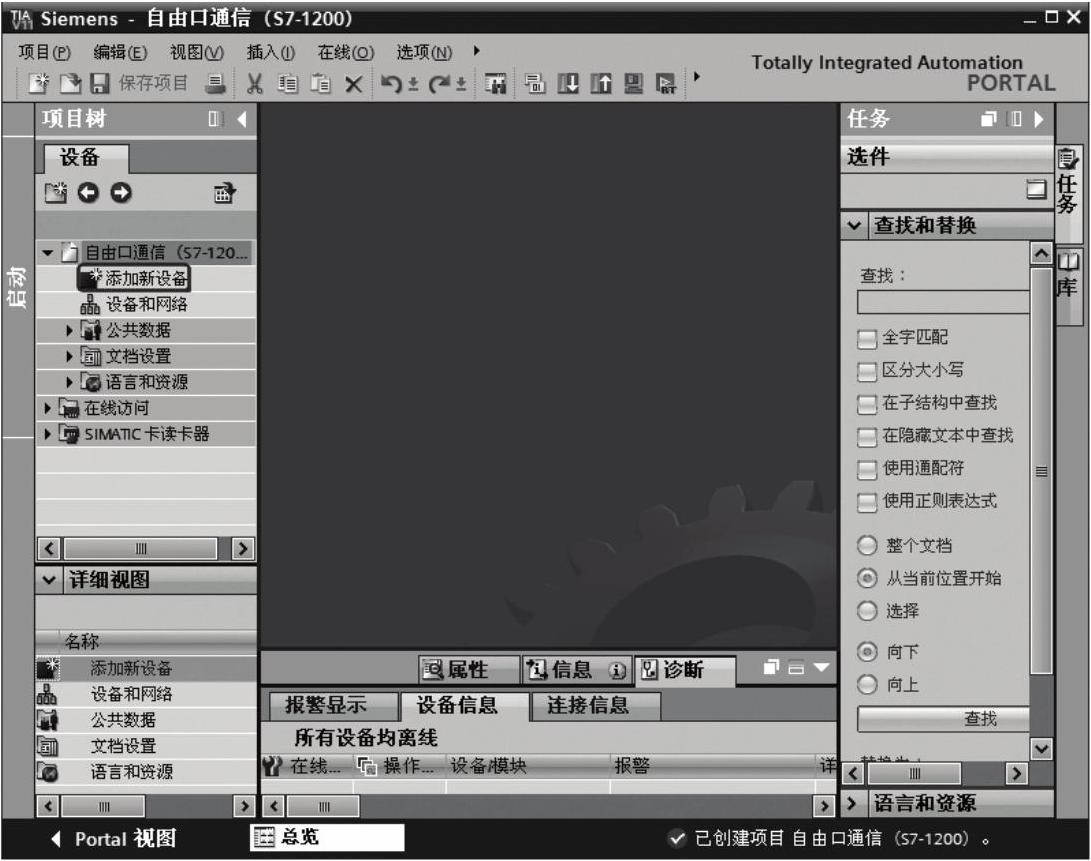Enable the 使用通配符 checkbox
Screen dimensions: 1091x861
click(x=867, y=470)
